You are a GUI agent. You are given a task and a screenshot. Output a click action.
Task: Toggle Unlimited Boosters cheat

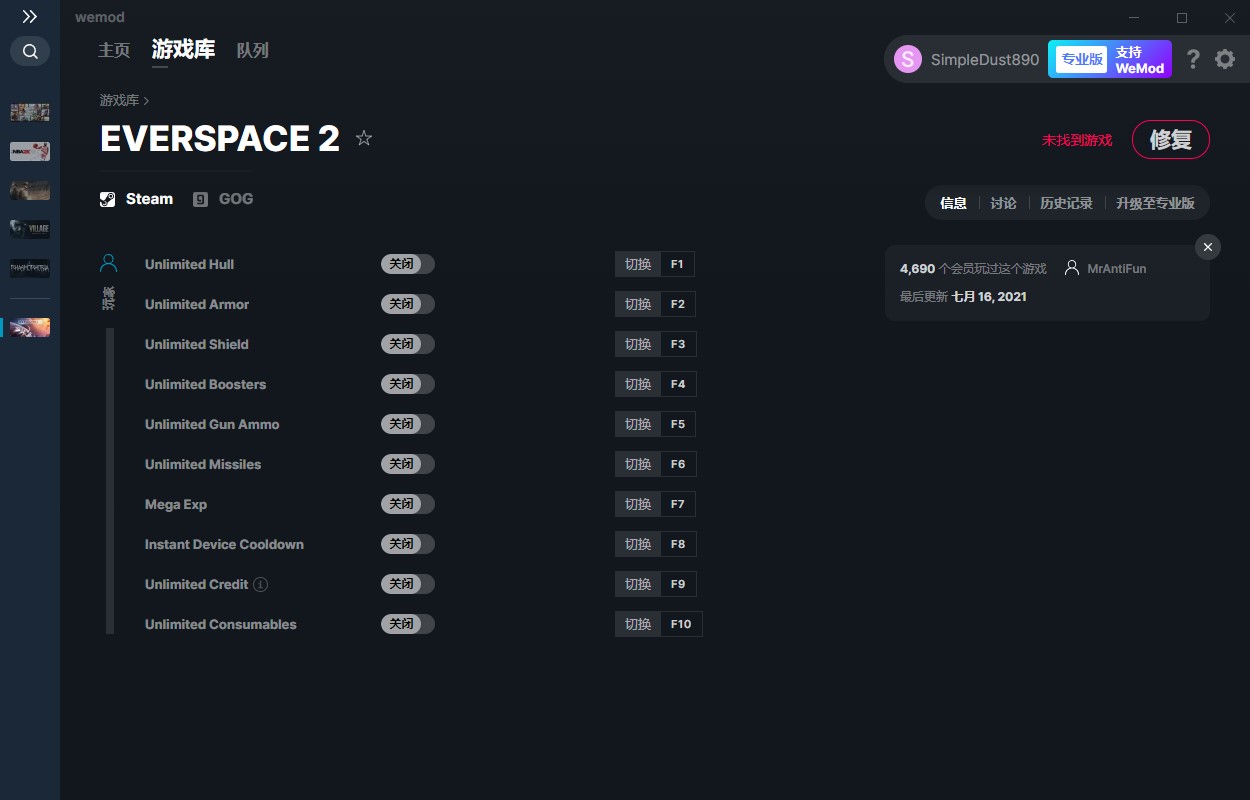(408, 384)
